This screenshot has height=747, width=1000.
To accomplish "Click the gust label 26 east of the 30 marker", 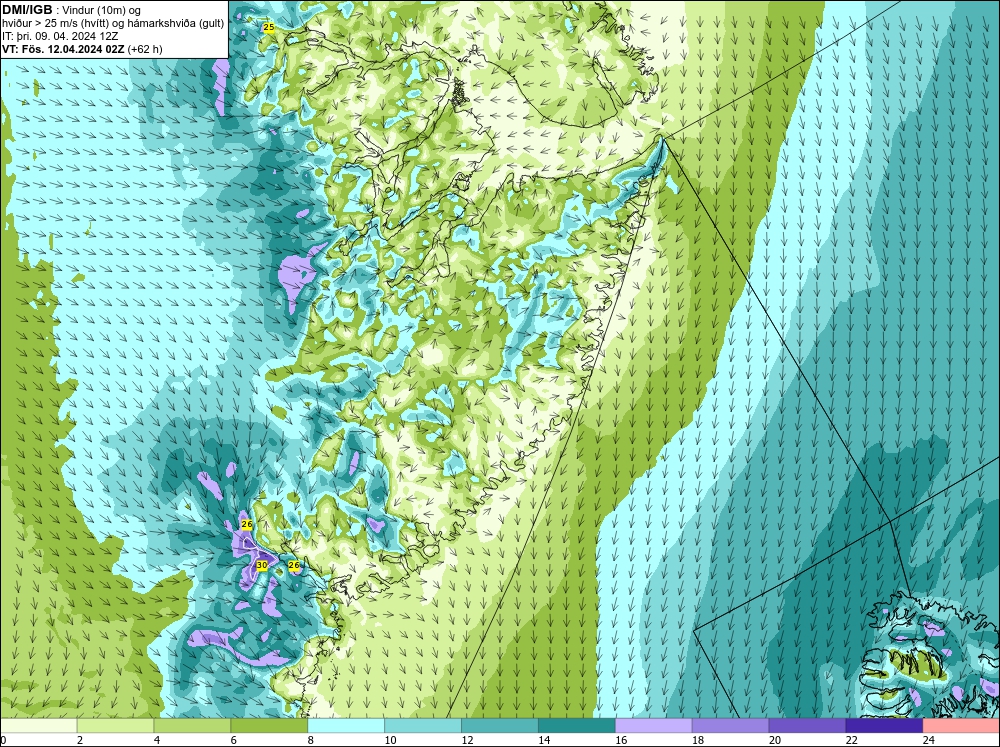I will point(294,565).
